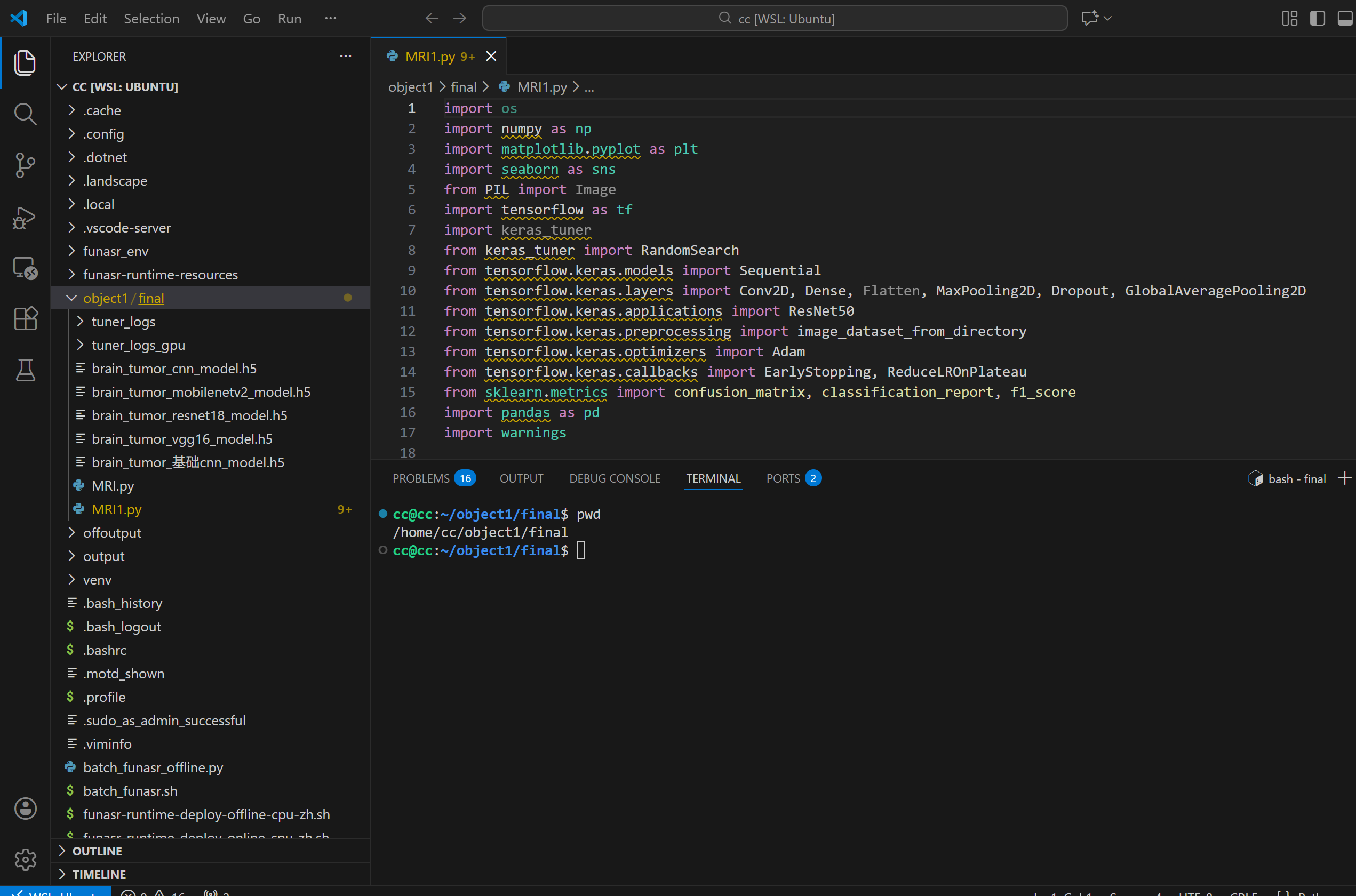Viewport: 1356px width, 896px height.
Task: Open the Manage settings gear
Action: point(25,859)
